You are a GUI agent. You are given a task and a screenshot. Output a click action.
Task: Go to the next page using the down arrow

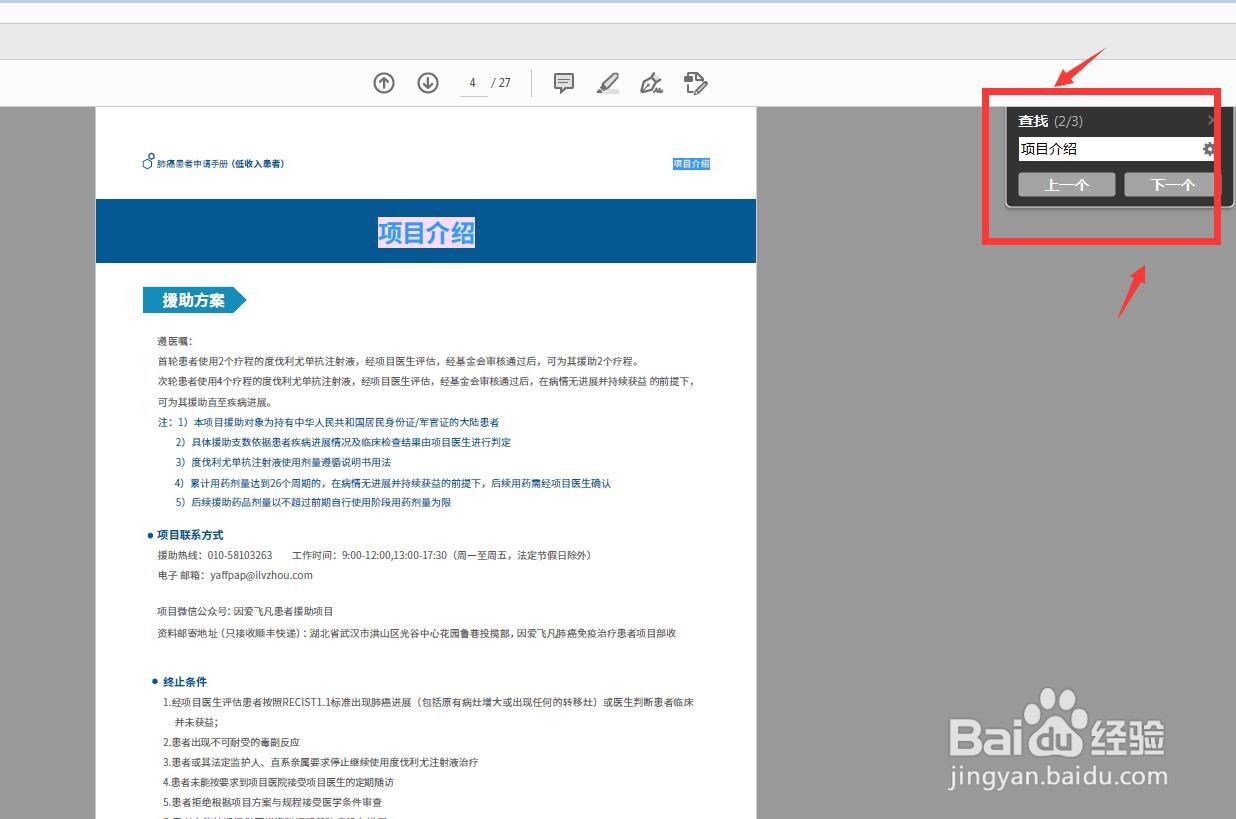coord(428,83)
